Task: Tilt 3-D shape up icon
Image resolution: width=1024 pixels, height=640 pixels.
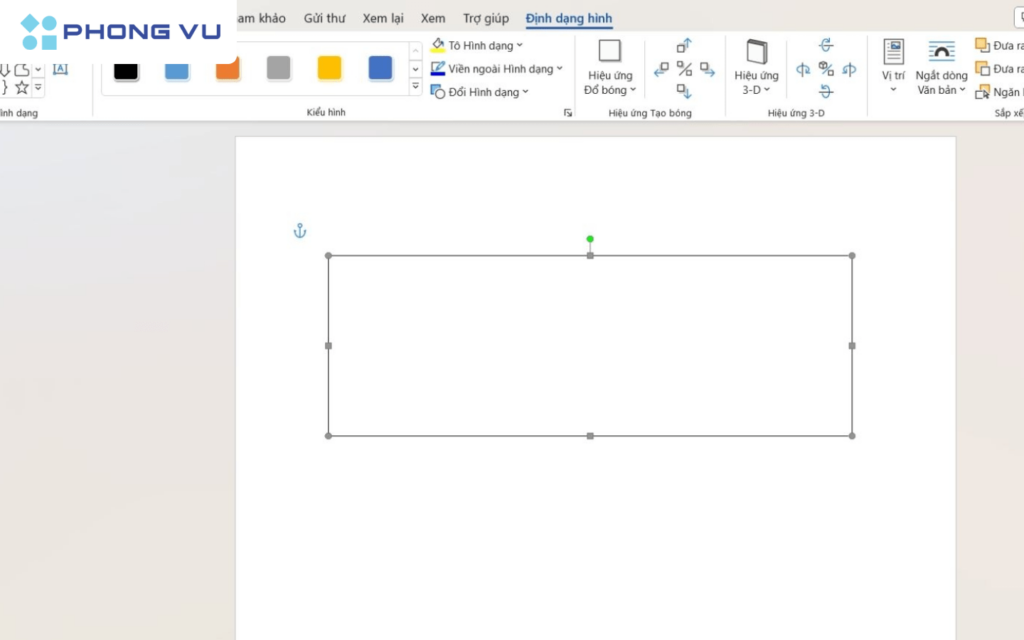Action: pyautogui.click(x=826, y=46)
